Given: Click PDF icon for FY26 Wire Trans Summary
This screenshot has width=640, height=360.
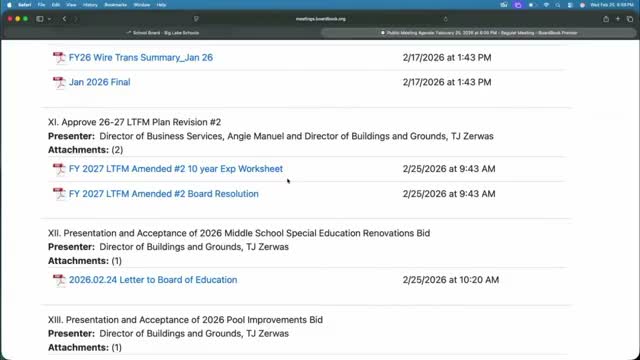Looking at the screenshot, I should point(59,58).
